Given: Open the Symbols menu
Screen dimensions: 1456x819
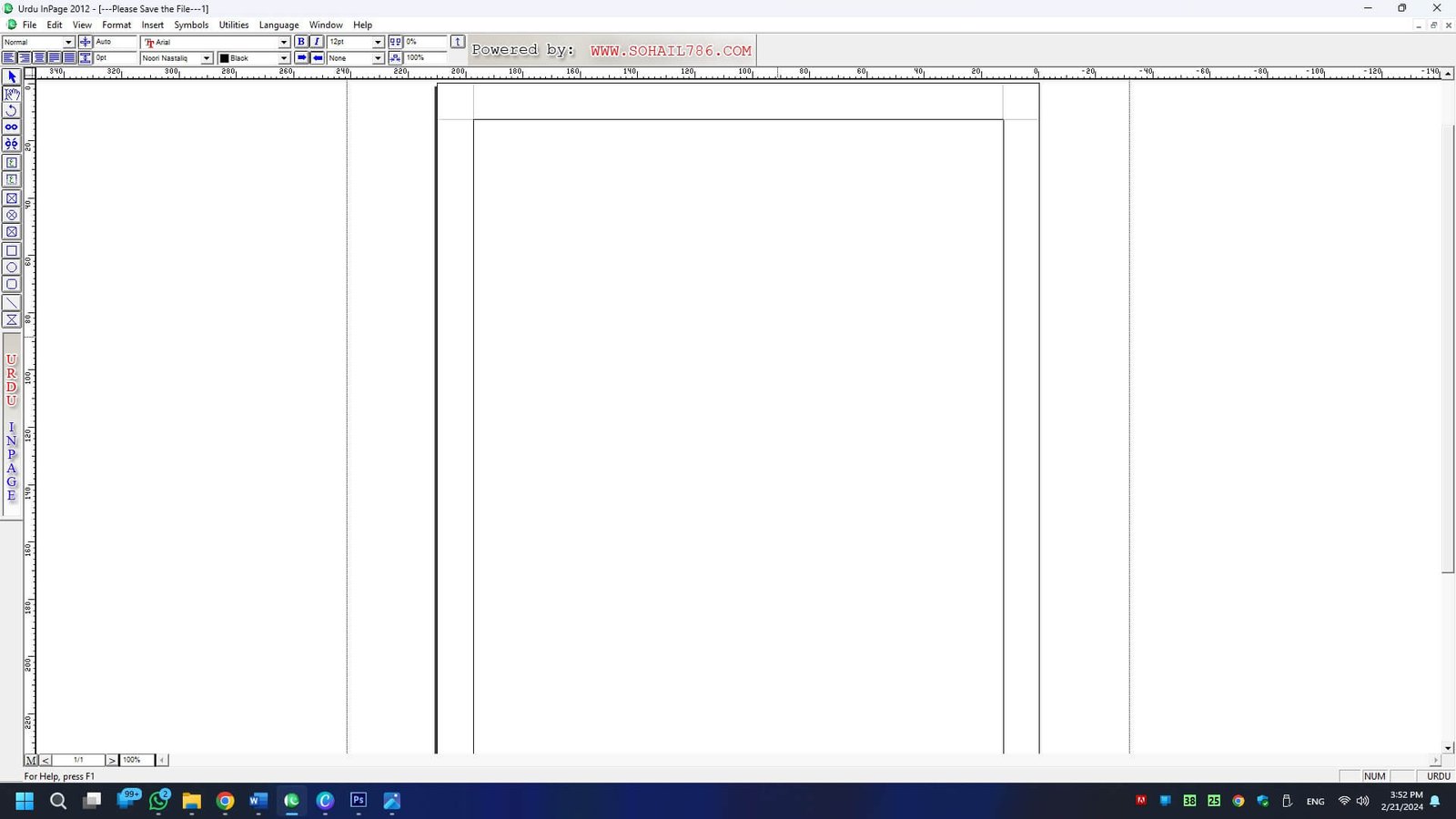Looking at the screenshot, I should click(191, 25).
